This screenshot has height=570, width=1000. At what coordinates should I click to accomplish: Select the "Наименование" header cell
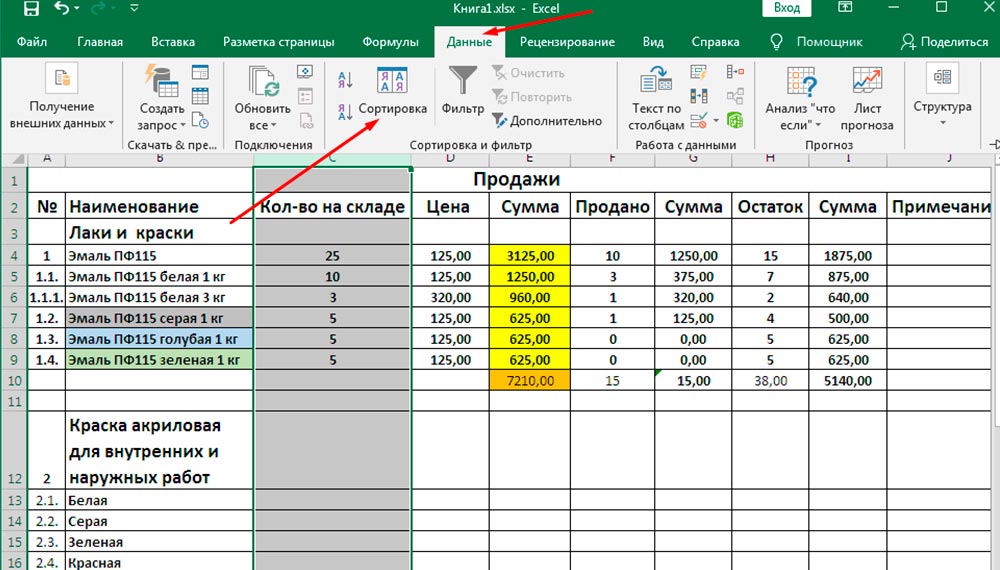[x=159, y=207]
